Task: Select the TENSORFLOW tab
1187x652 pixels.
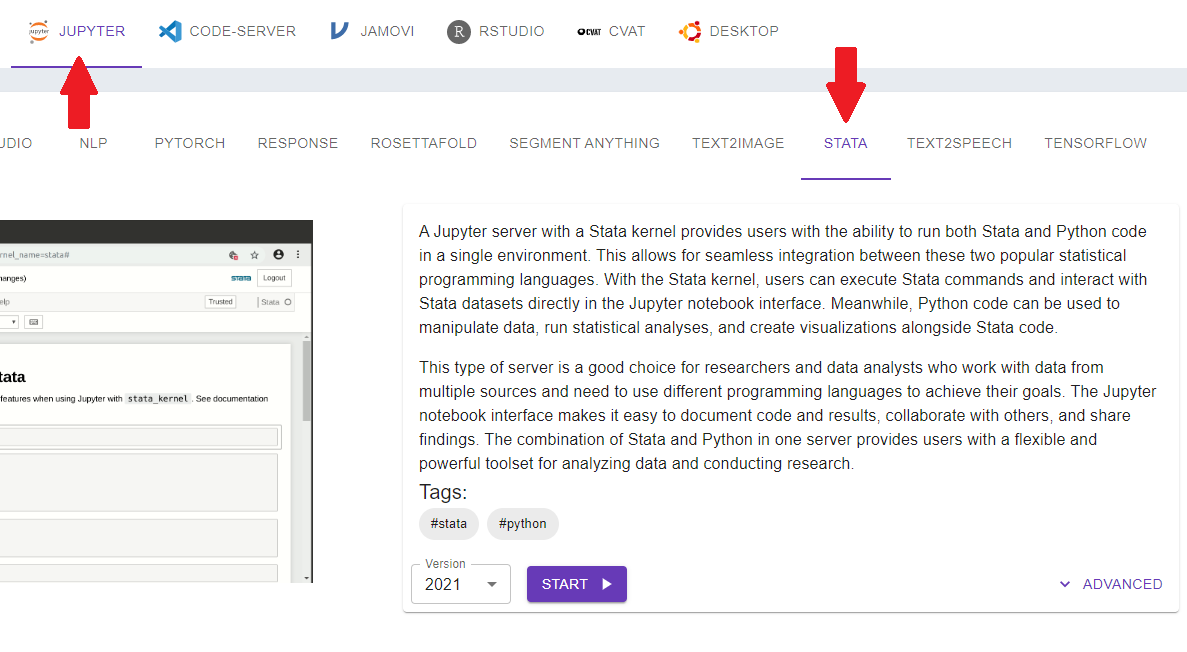Action: pos(1095,143)
